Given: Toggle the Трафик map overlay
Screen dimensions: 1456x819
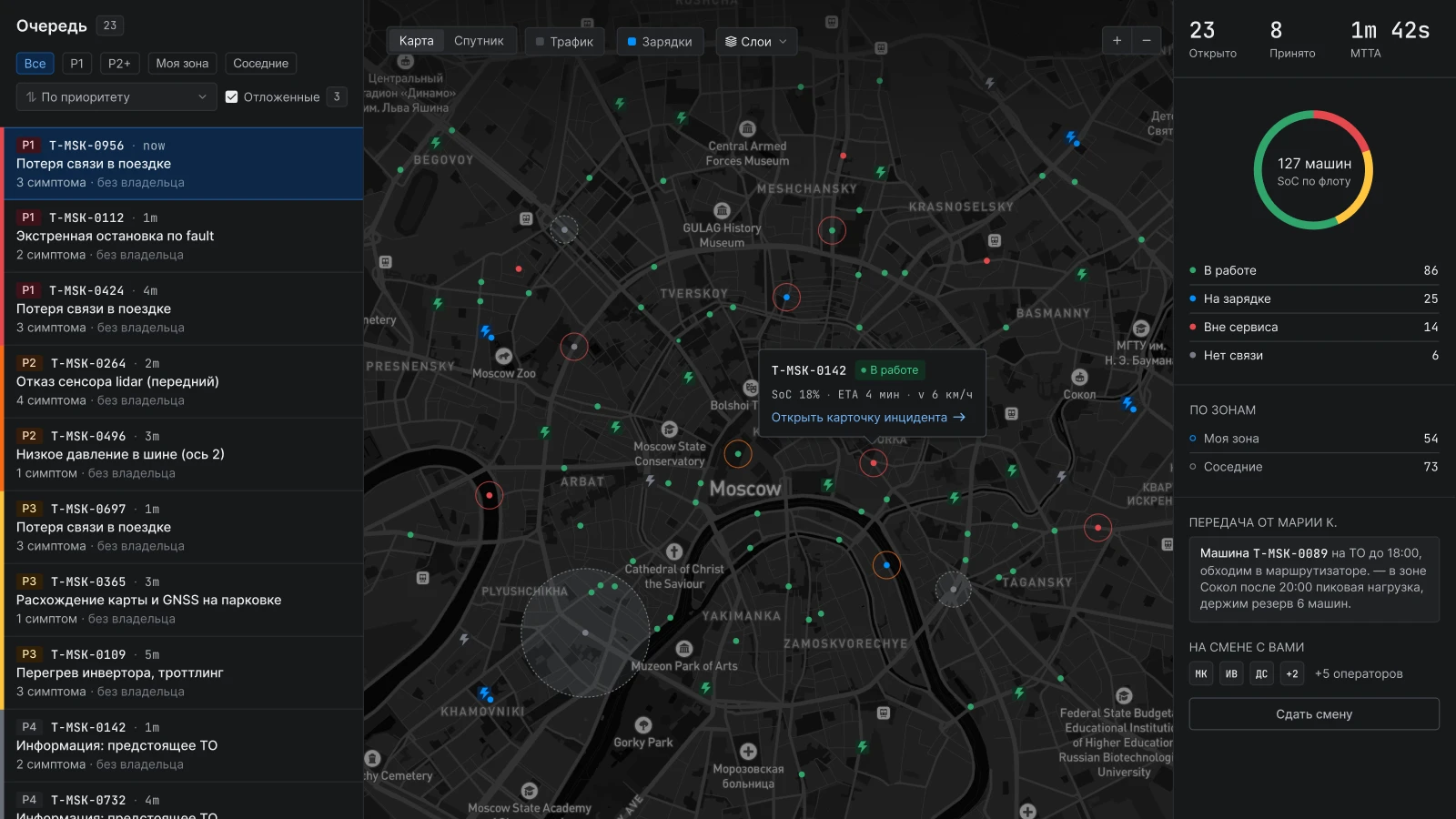Looking at the screenshot, I should [565, 42].
